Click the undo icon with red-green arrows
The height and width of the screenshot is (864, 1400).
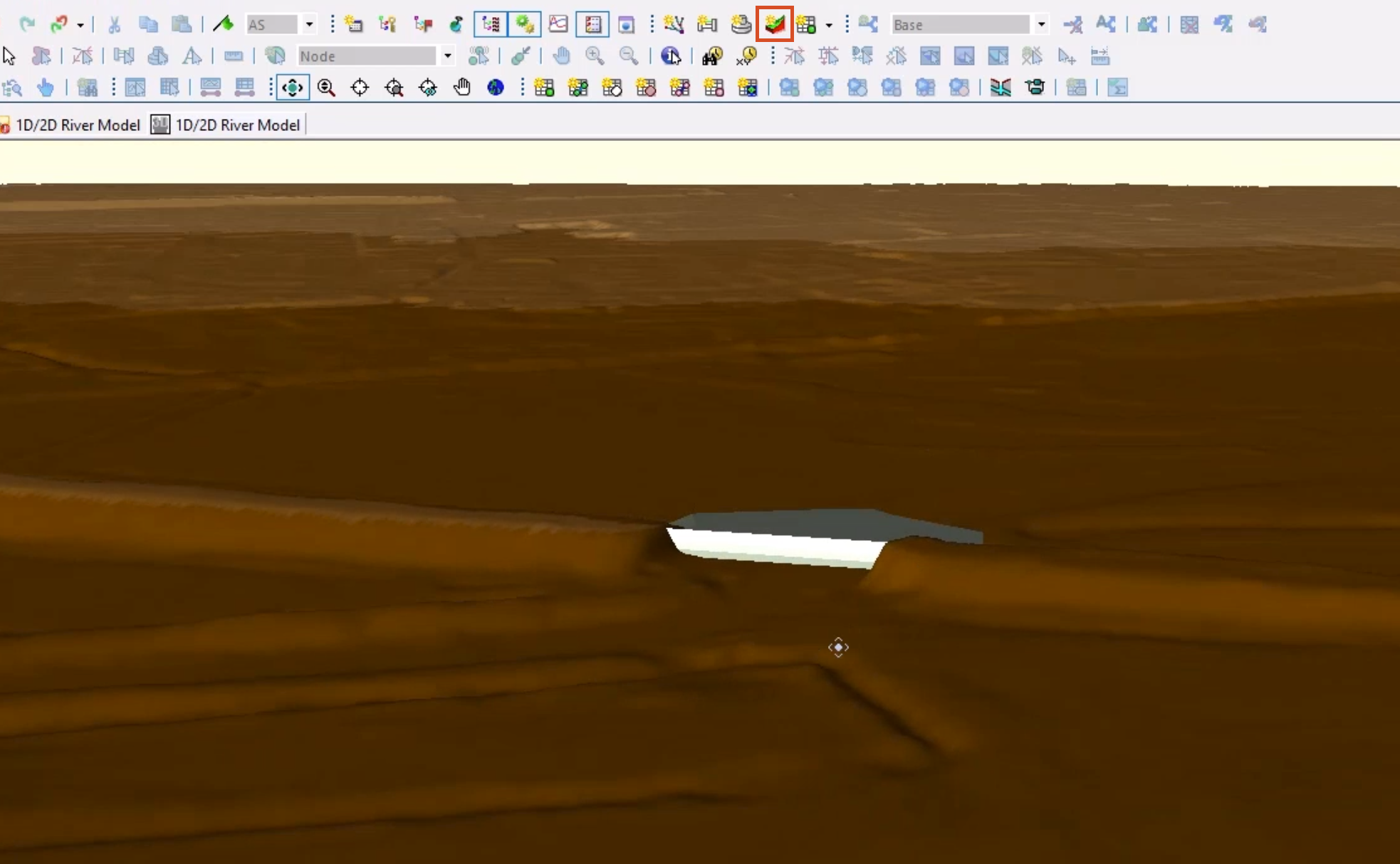(x=59, y=24)
